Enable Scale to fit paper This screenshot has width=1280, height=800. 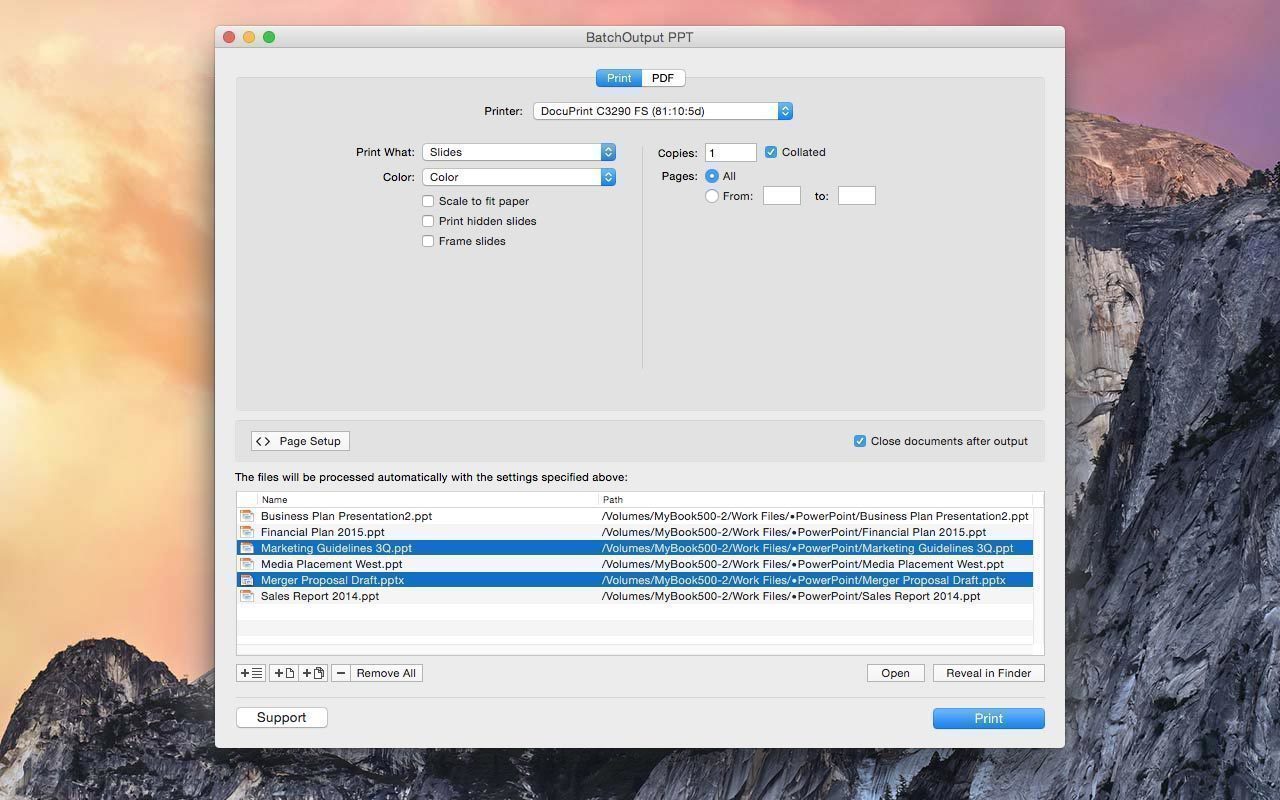tap(428, 201)
